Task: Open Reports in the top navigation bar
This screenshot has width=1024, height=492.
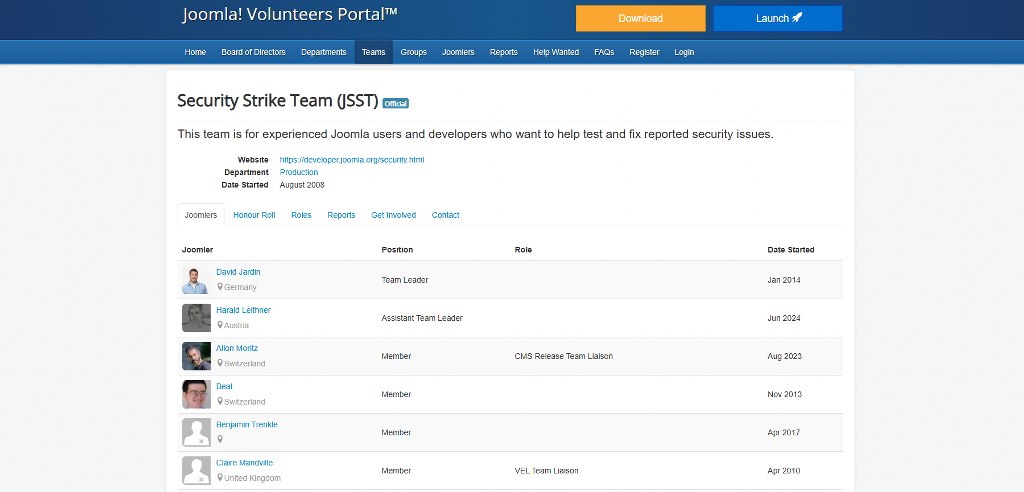Action: tap(504, 52)
